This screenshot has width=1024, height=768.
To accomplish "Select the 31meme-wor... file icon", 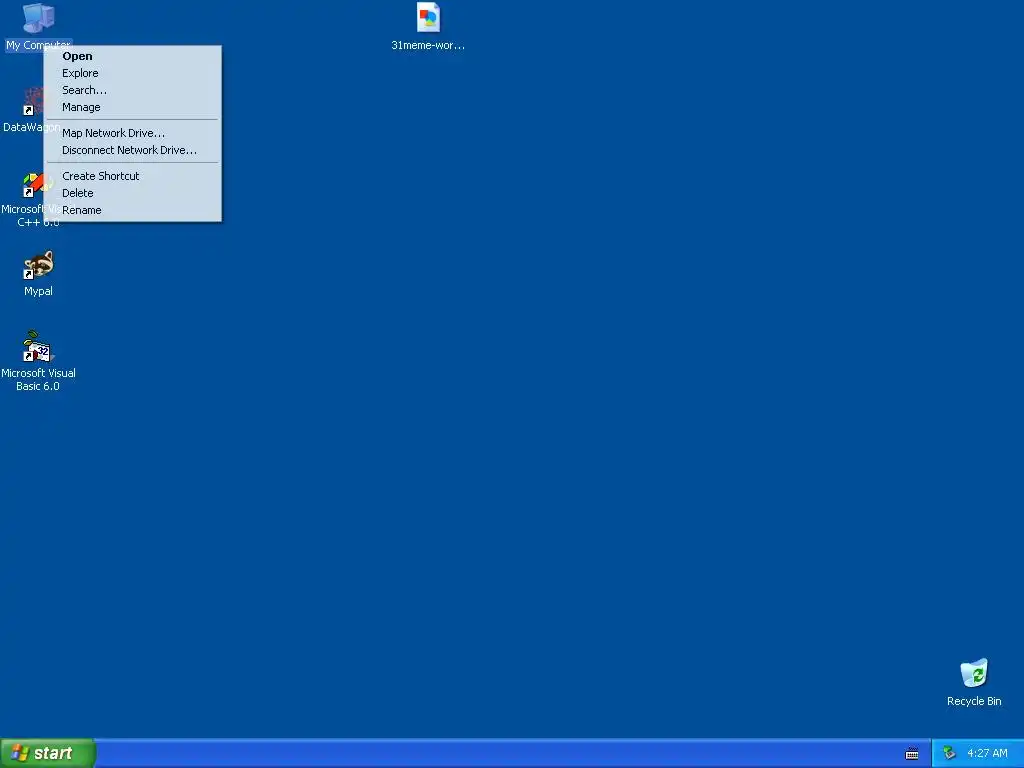I will 428,18.
